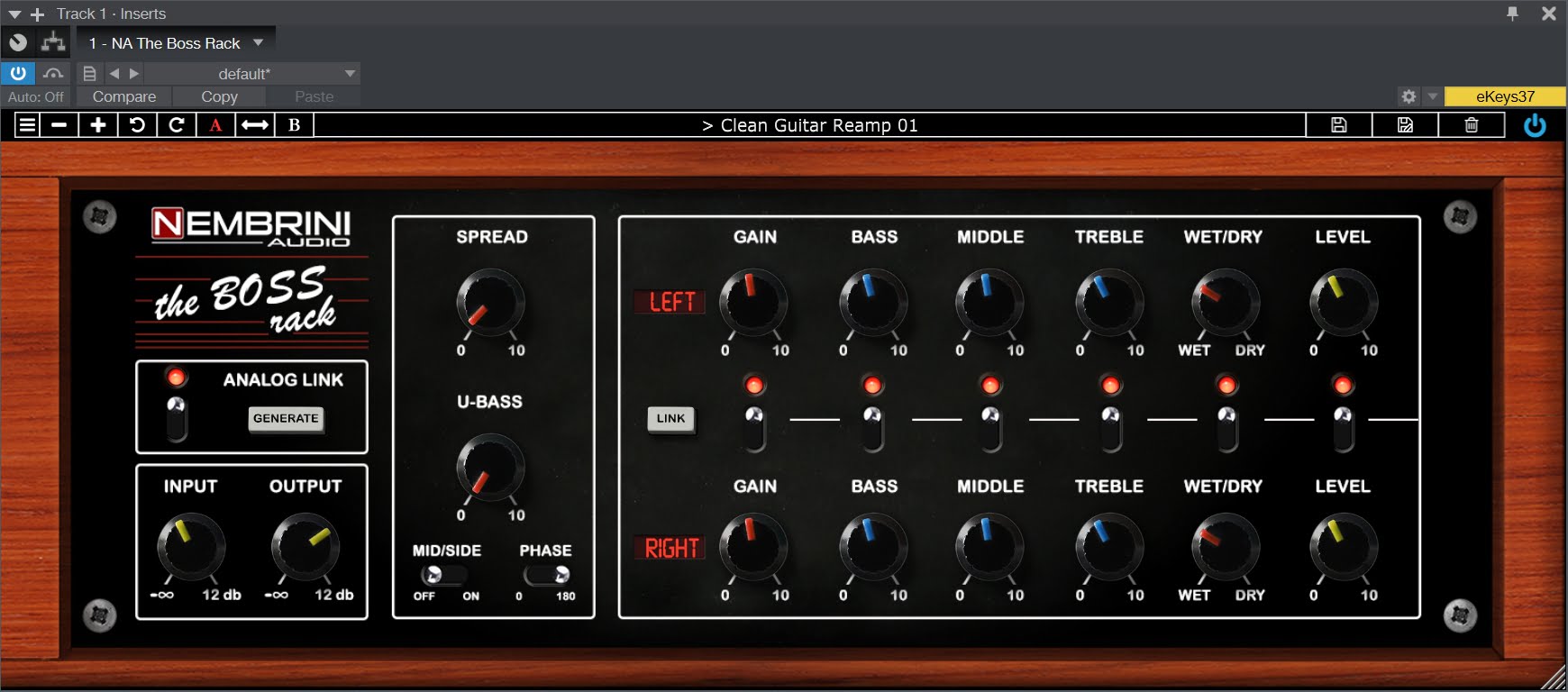The width and height of the screenshot is (1568, 692).
Task: Click the Output knob
Action: click(305, 547)
